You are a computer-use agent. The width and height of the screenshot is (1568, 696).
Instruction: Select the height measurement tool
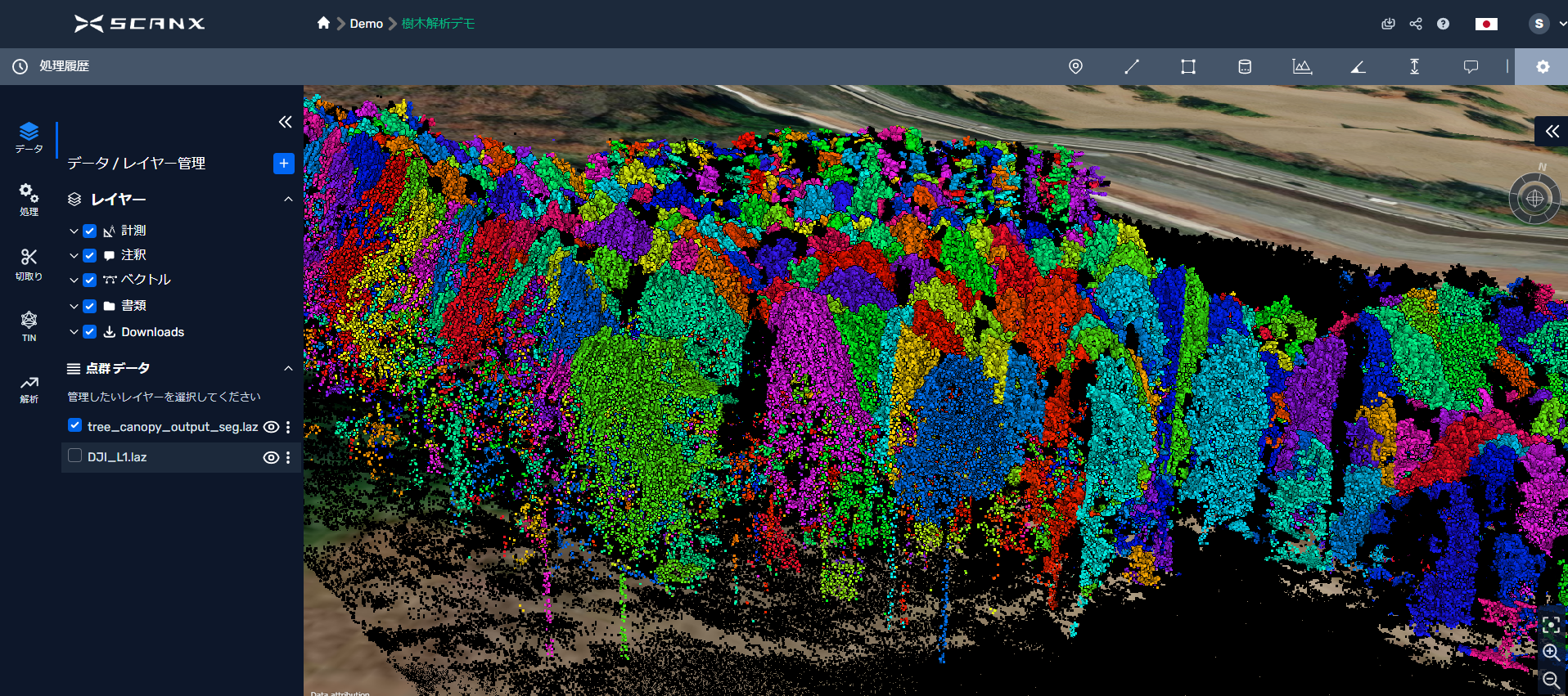1414,67
